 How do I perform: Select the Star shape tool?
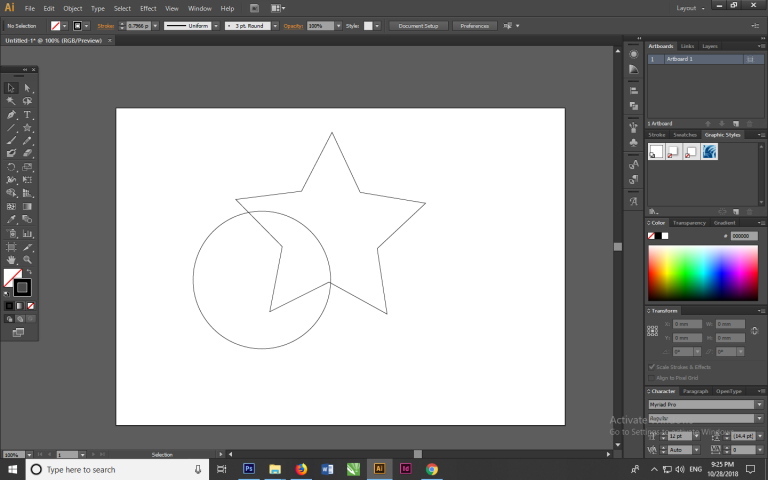pos(28,128)
